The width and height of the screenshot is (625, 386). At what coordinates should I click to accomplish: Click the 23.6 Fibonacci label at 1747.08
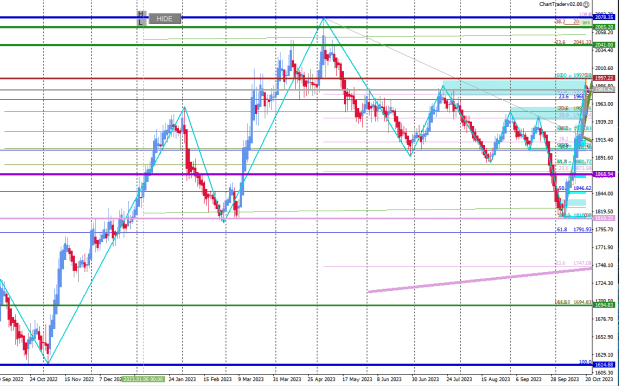[x=573, y=263]
